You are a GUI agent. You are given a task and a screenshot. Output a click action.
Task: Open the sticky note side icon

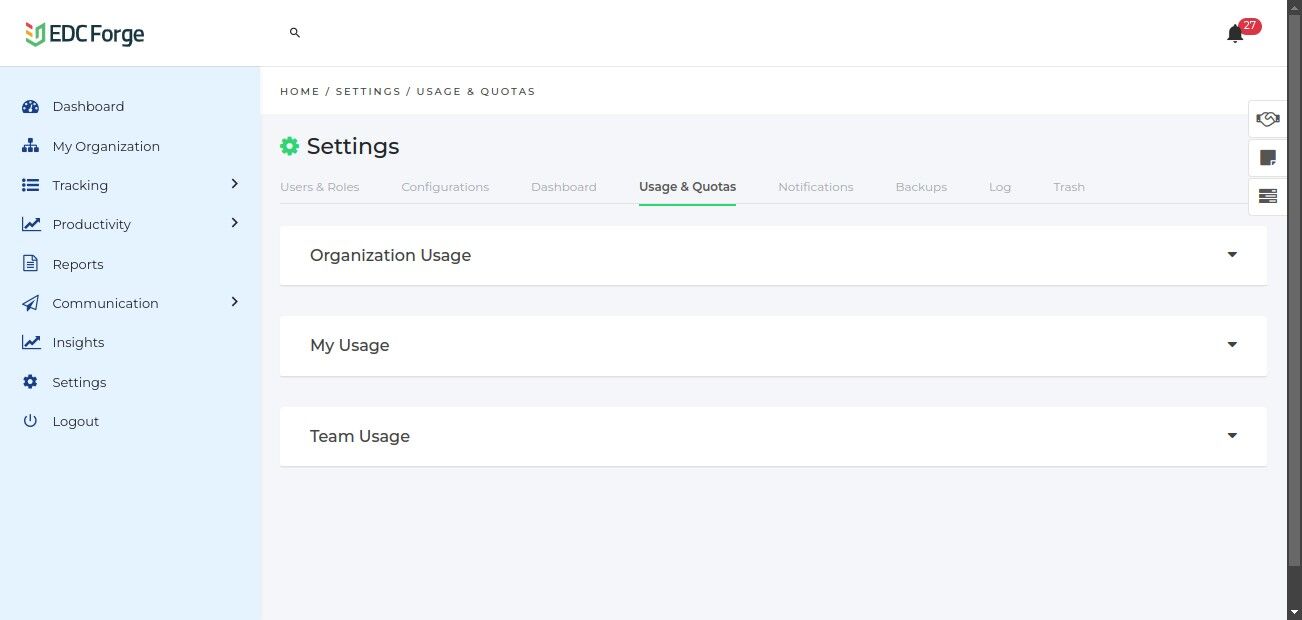[1267, 157]
